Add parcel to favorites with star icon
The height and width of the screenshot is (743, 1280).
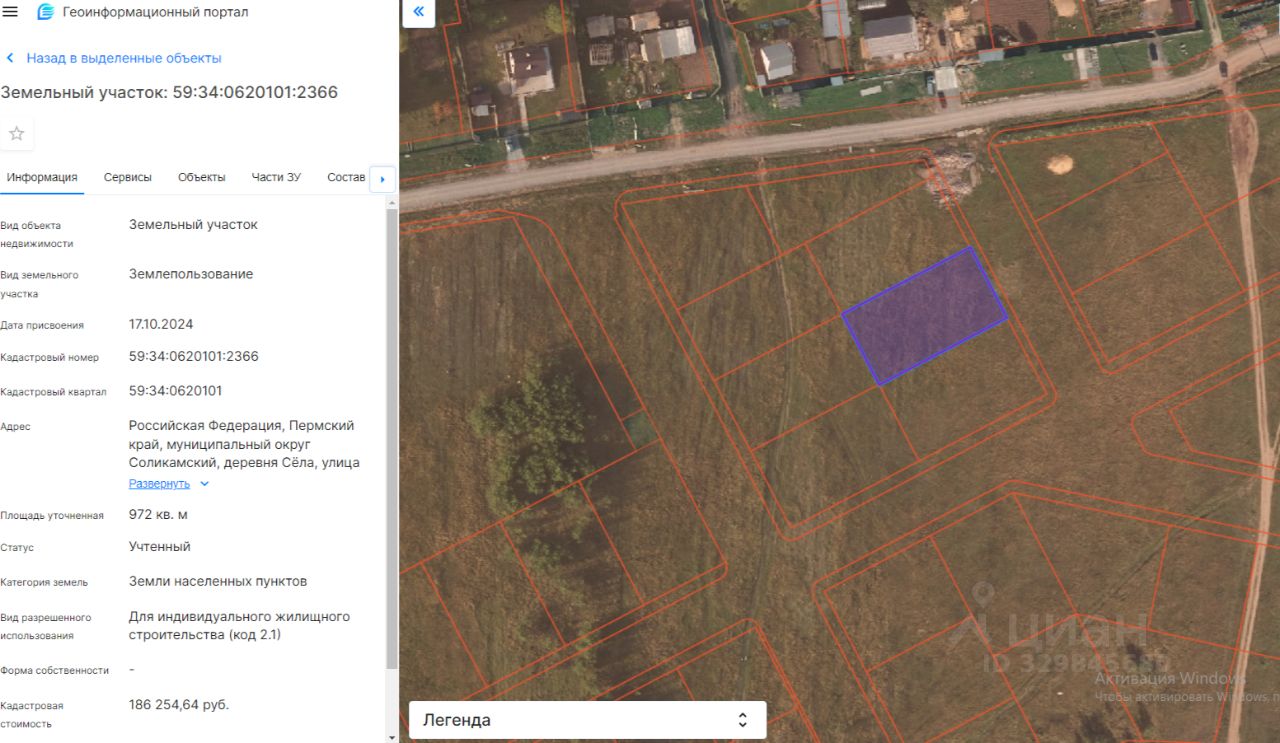pyautogui.click(x=17, y=134)
